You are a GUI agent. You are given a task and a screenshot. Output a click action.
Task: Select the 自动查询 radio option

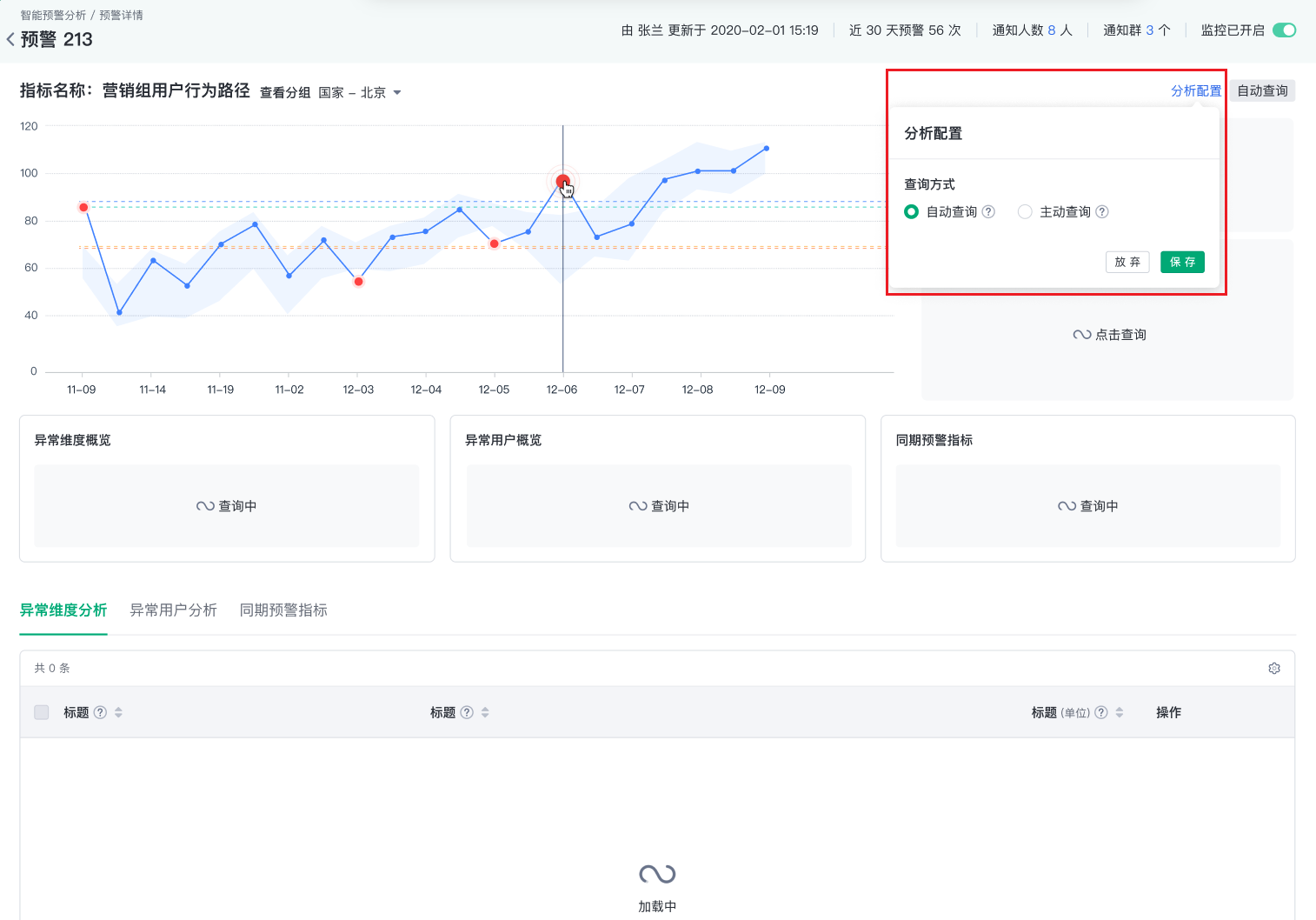(911, 211)
